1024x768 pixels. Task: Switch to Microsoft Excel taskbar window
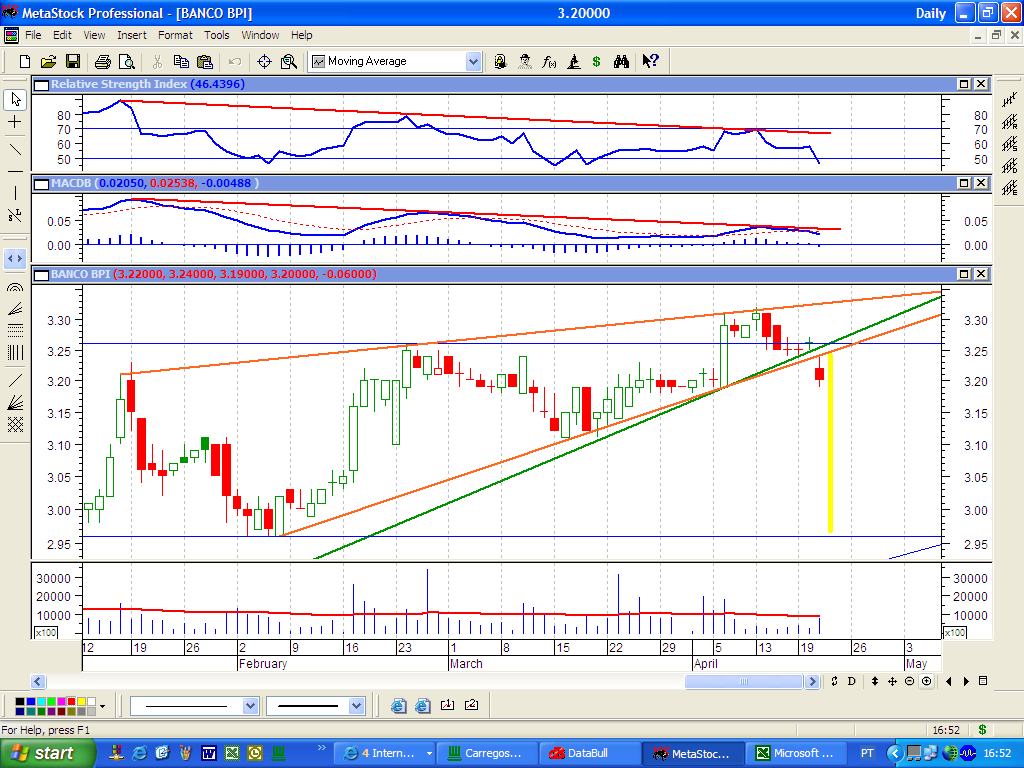[x=796, y=754]
